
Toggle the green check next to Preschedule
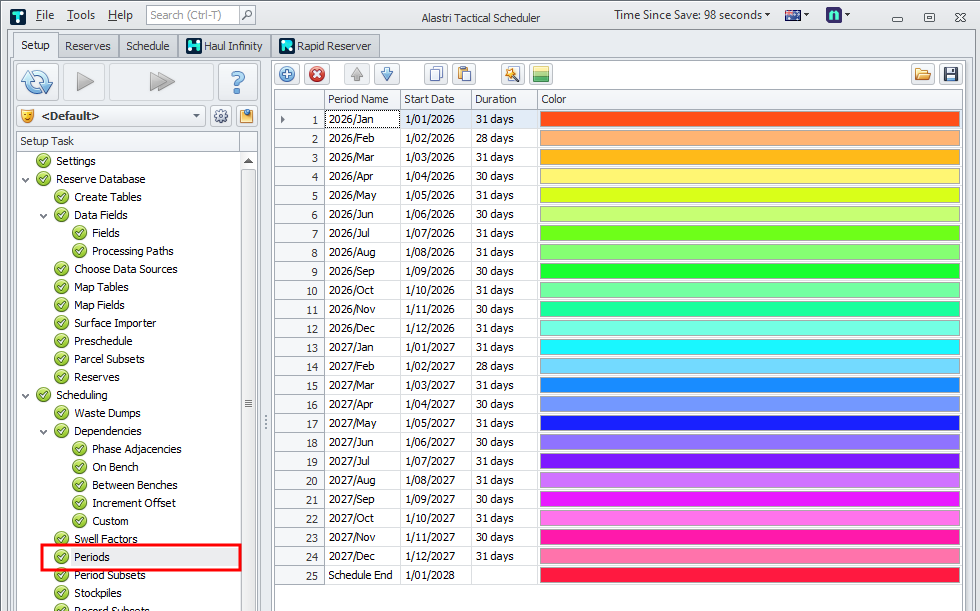(x=62, y=341)
